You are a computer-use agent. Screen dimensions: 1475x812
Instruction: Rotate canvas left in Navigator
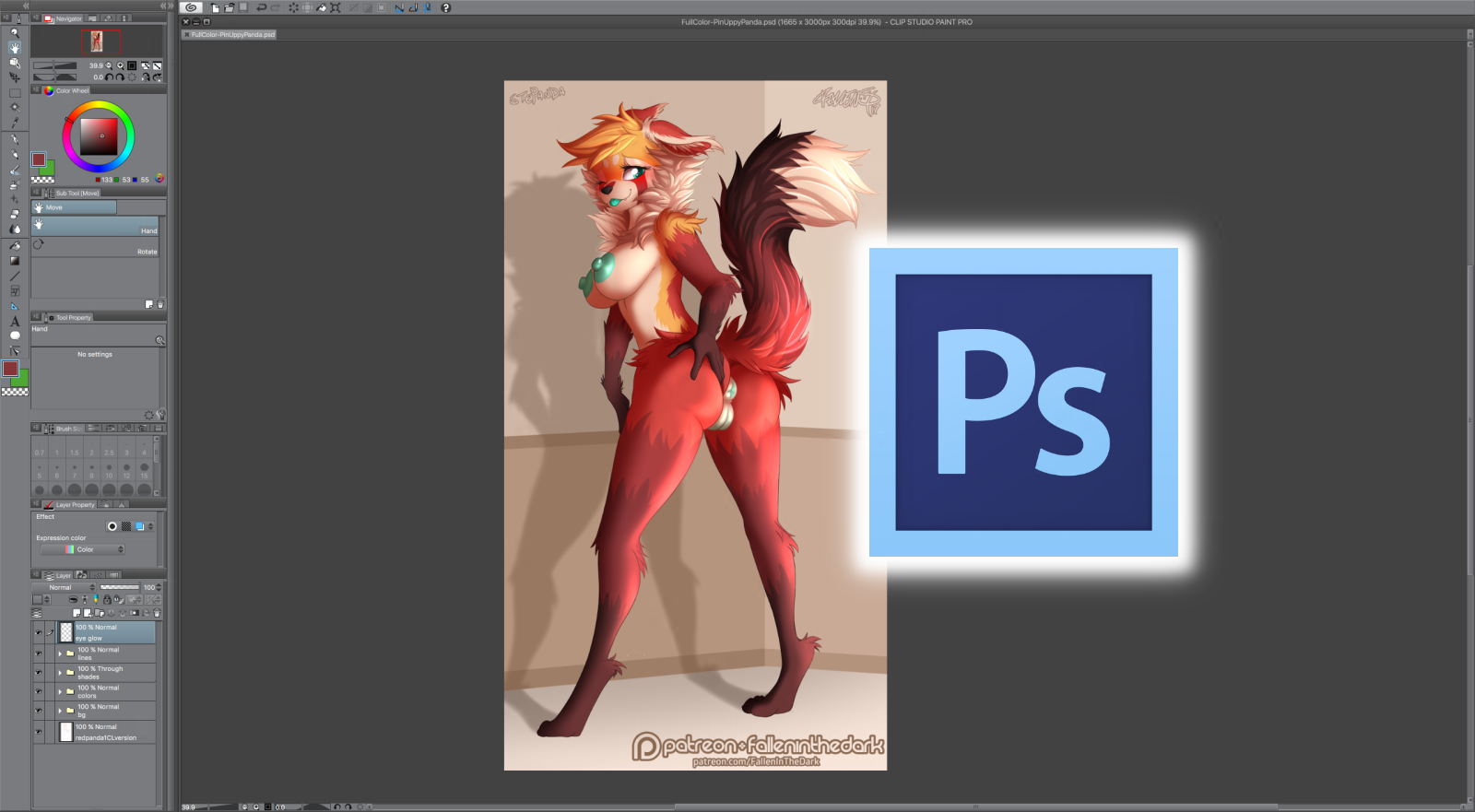click(x=109, y=77)
